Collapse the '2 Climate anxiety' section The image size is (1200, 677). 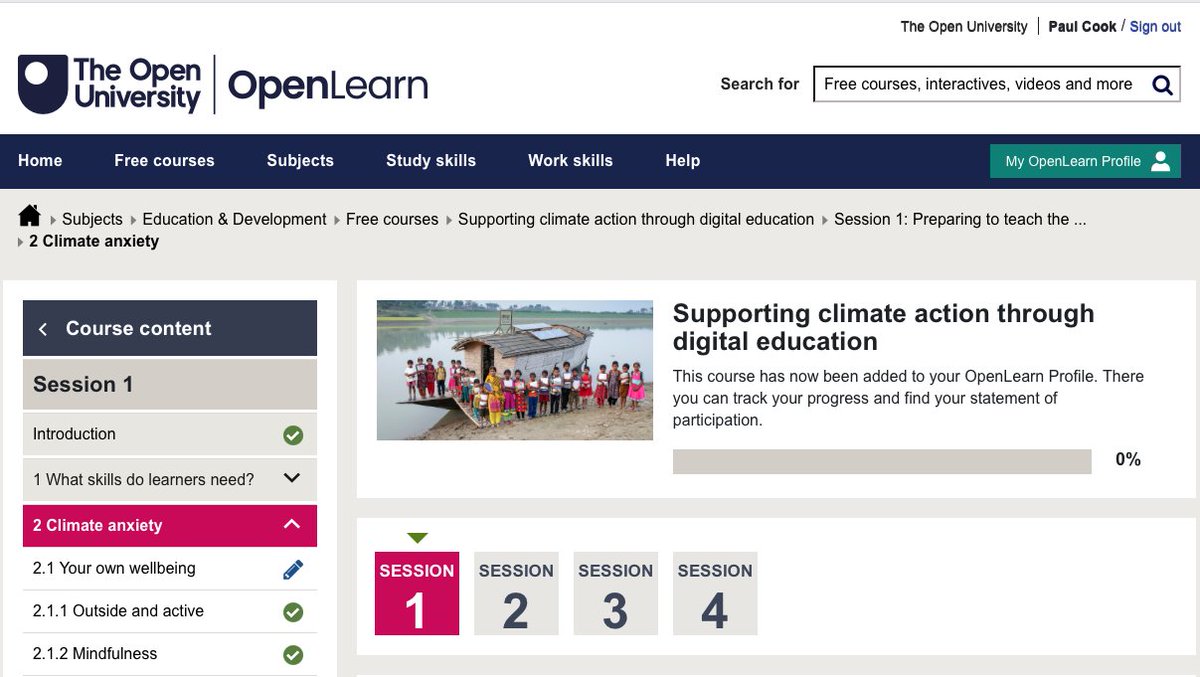(291, 524)
